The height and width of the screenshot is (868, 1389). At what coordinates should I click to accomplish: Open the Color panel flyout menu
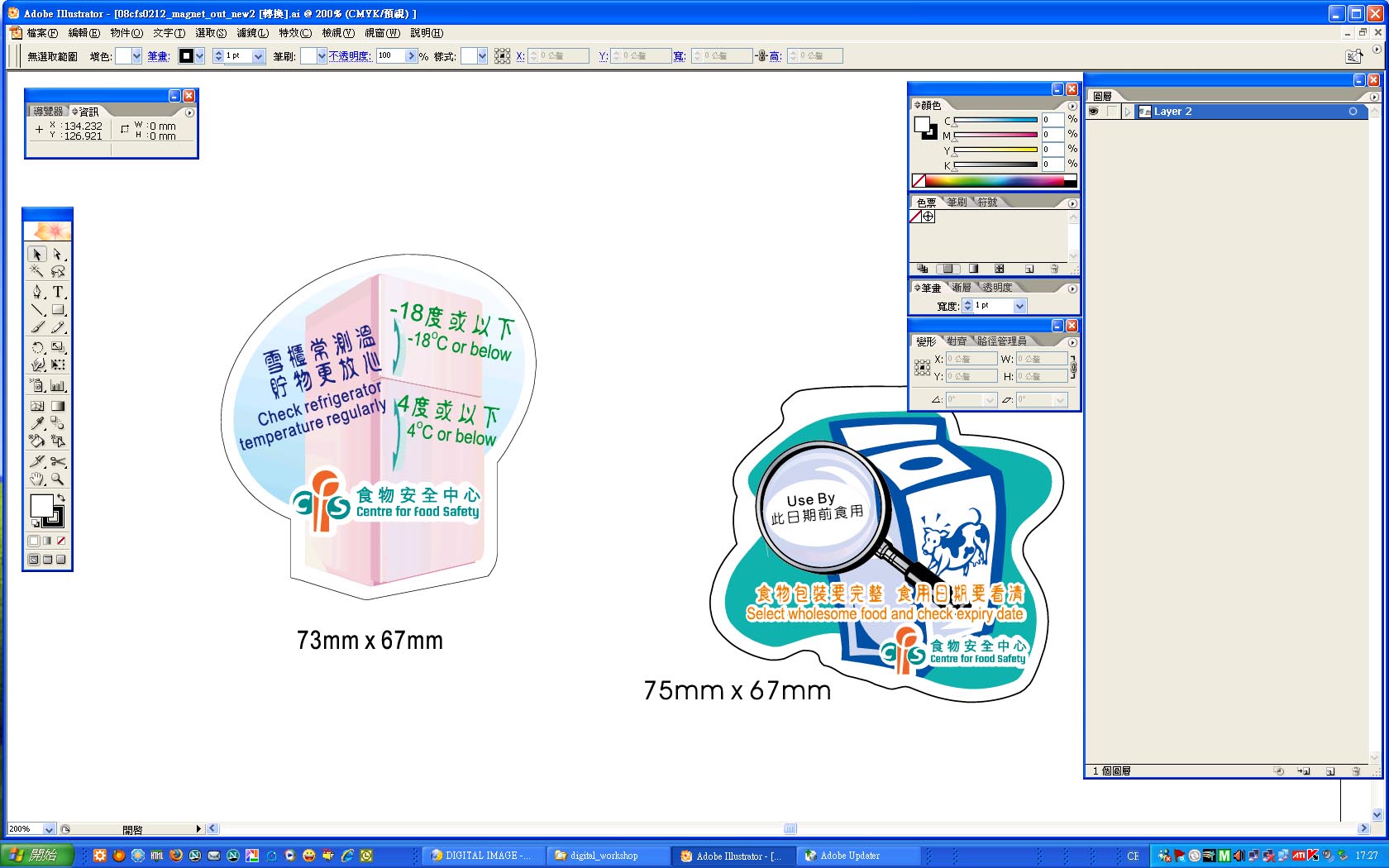(x=1072, y=105)
